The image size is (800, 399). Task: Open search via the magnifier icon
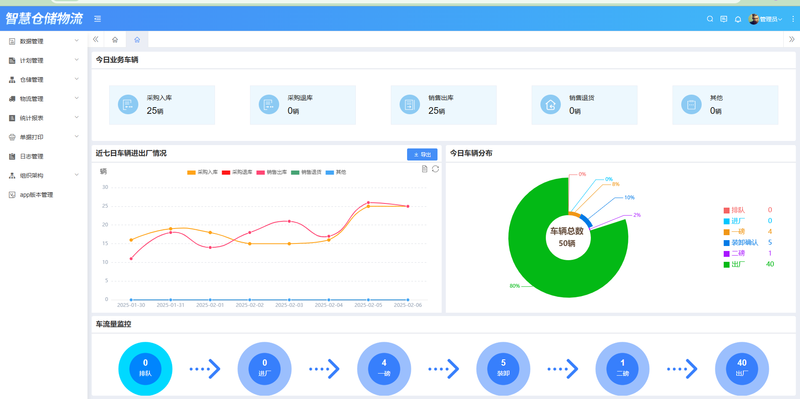click(710, 19)
